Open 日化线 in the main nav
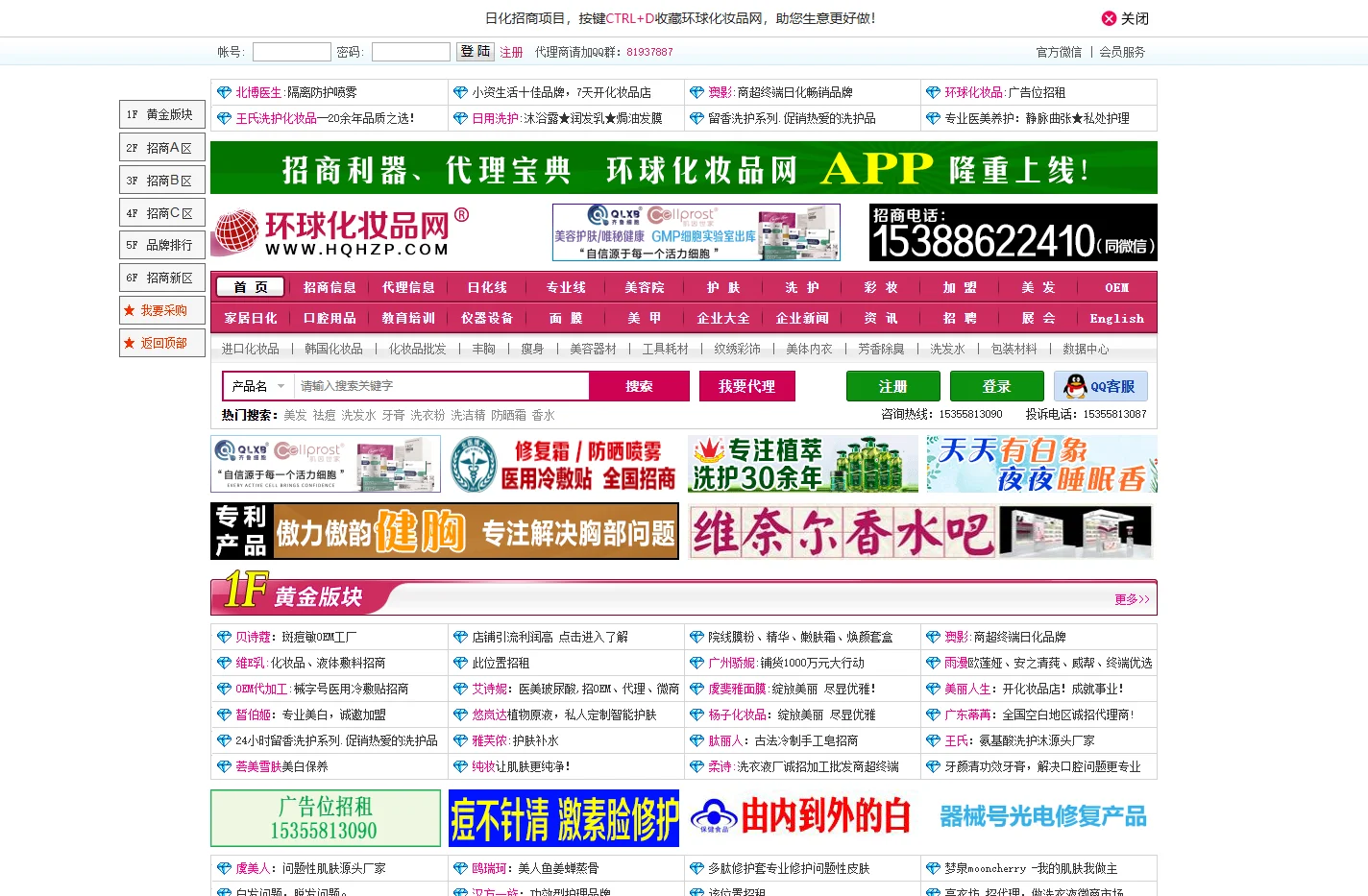The width and height of the screenshot is (1368, 896). [x=487, y=287]
